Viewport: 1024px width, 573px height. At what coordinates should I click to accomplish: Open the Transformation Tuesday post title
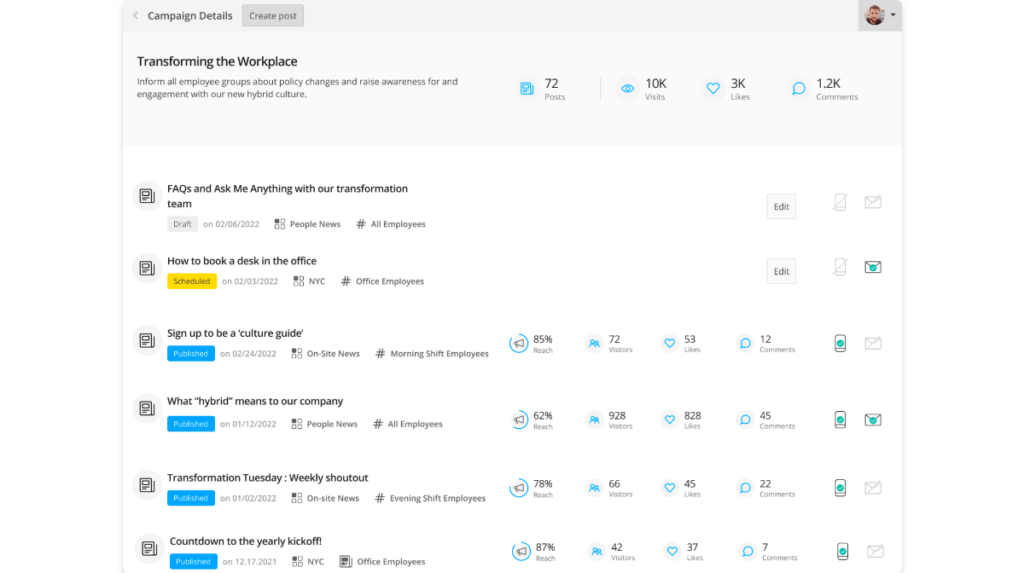(x=268, y=478)
